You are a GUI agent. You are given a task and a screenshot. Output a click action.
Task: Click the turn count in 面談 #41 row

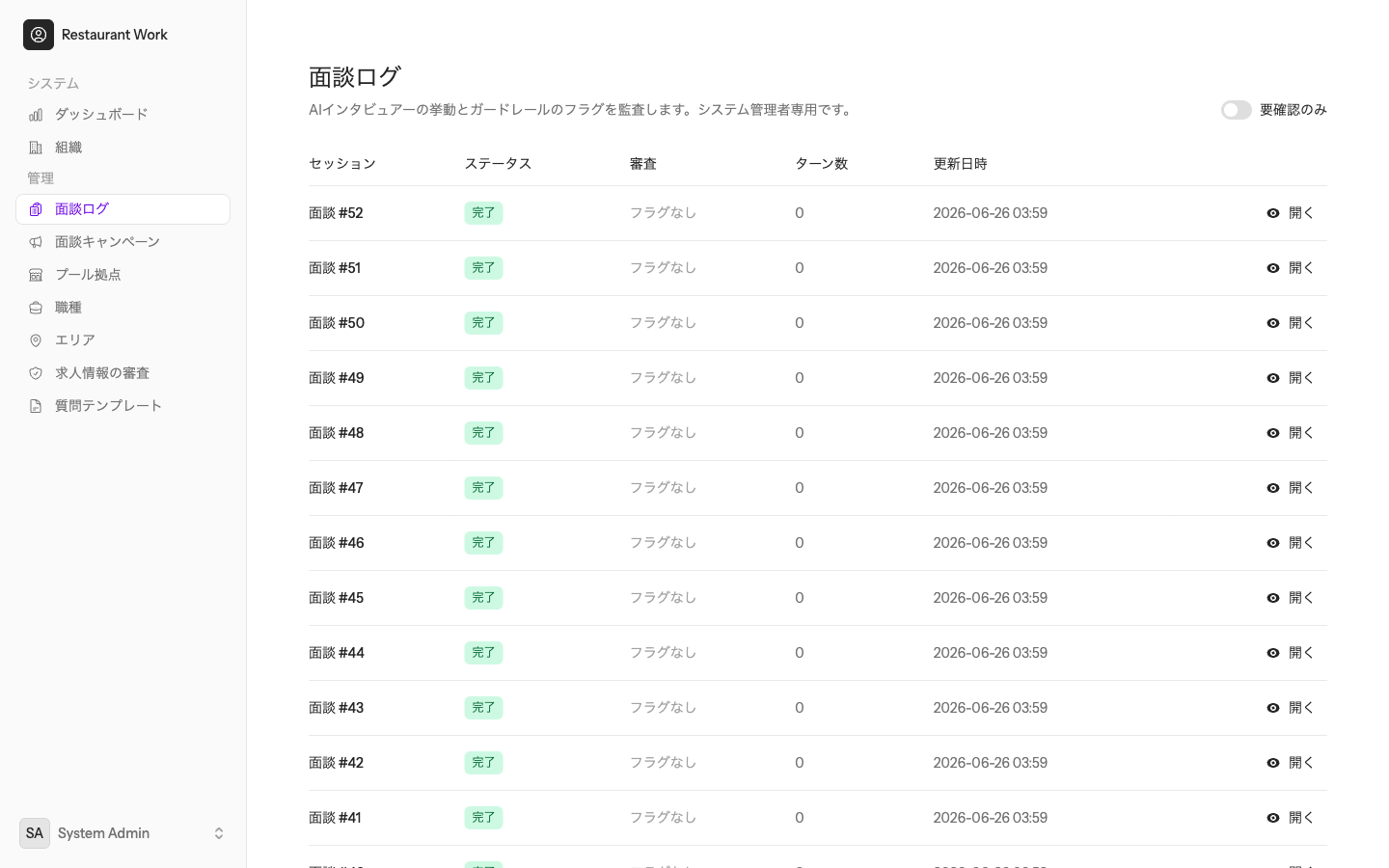tap(800, 818)
